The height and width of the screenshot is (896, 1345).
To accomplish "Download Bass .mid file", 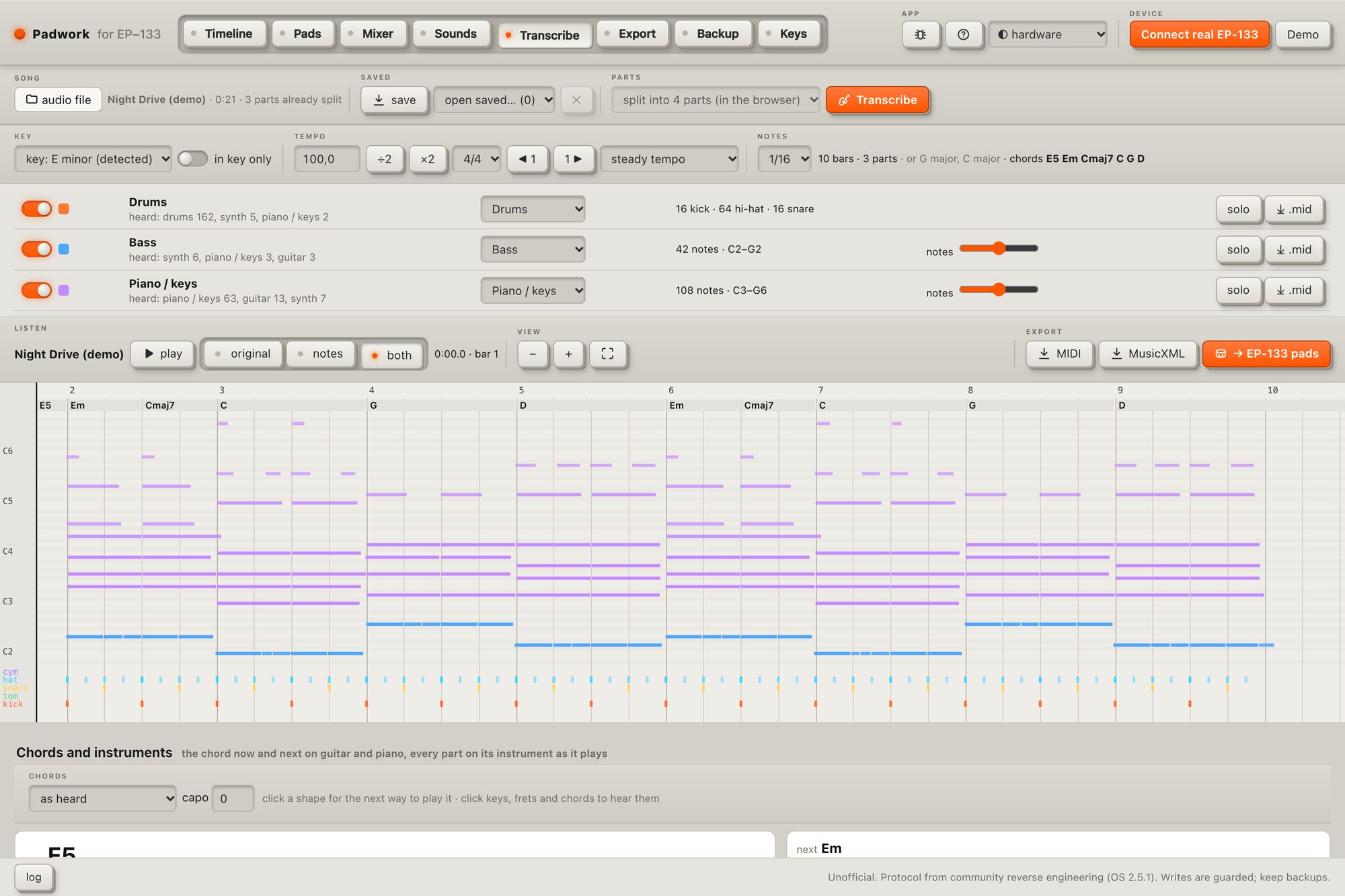I will pyautogui.click(x=1294, y=249).
